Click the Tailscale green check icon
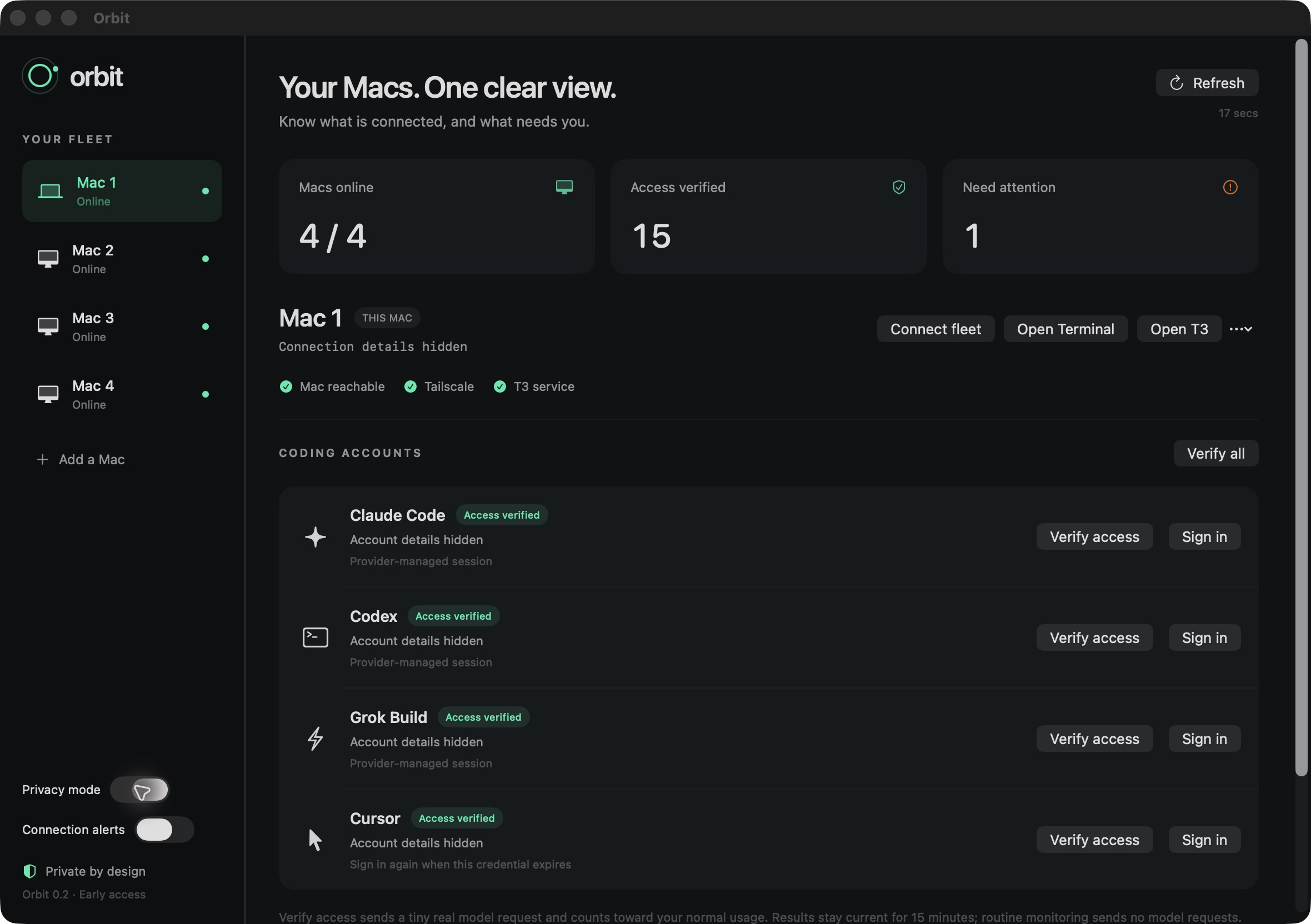Screen dimensions: 1311x924 [x=410, y=386]
